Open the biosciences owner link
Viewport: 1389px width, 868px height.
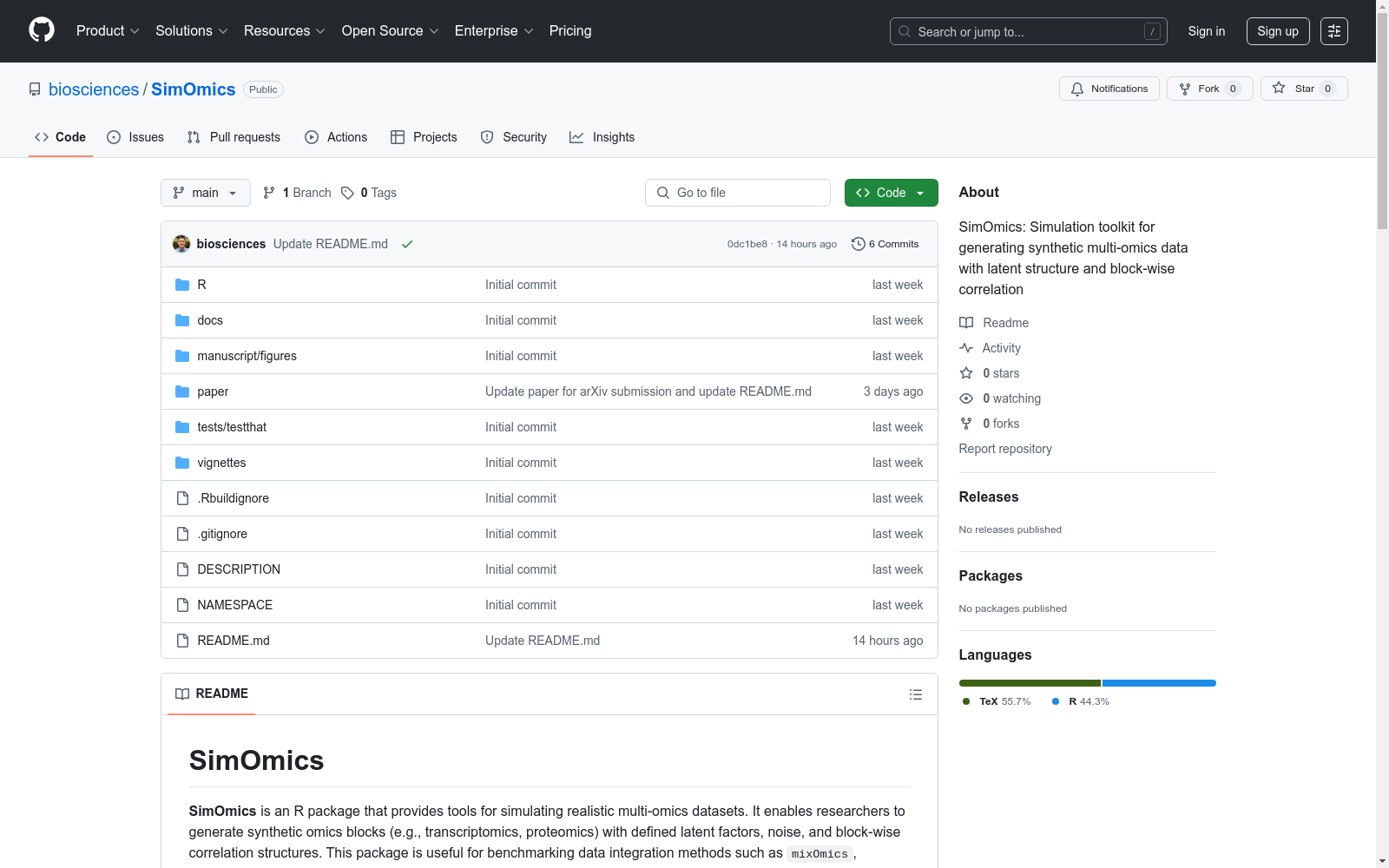94,89
